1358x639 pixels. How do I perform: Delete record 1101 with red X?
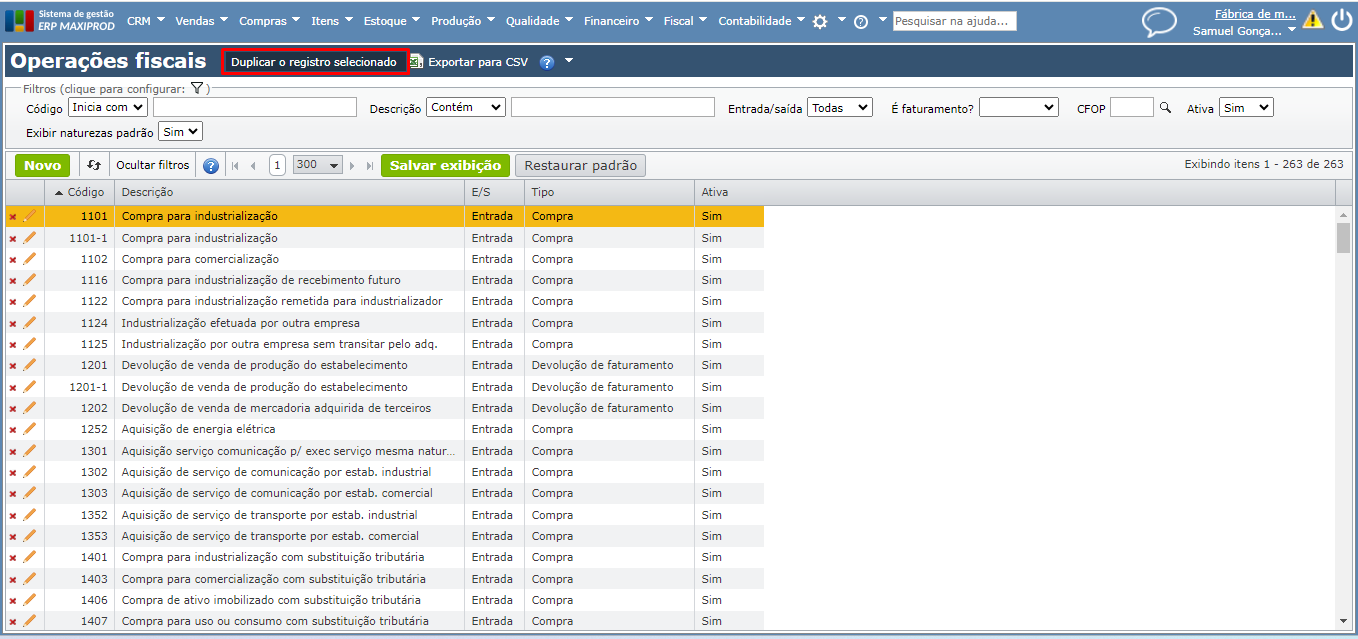click(x=13, y=217)
